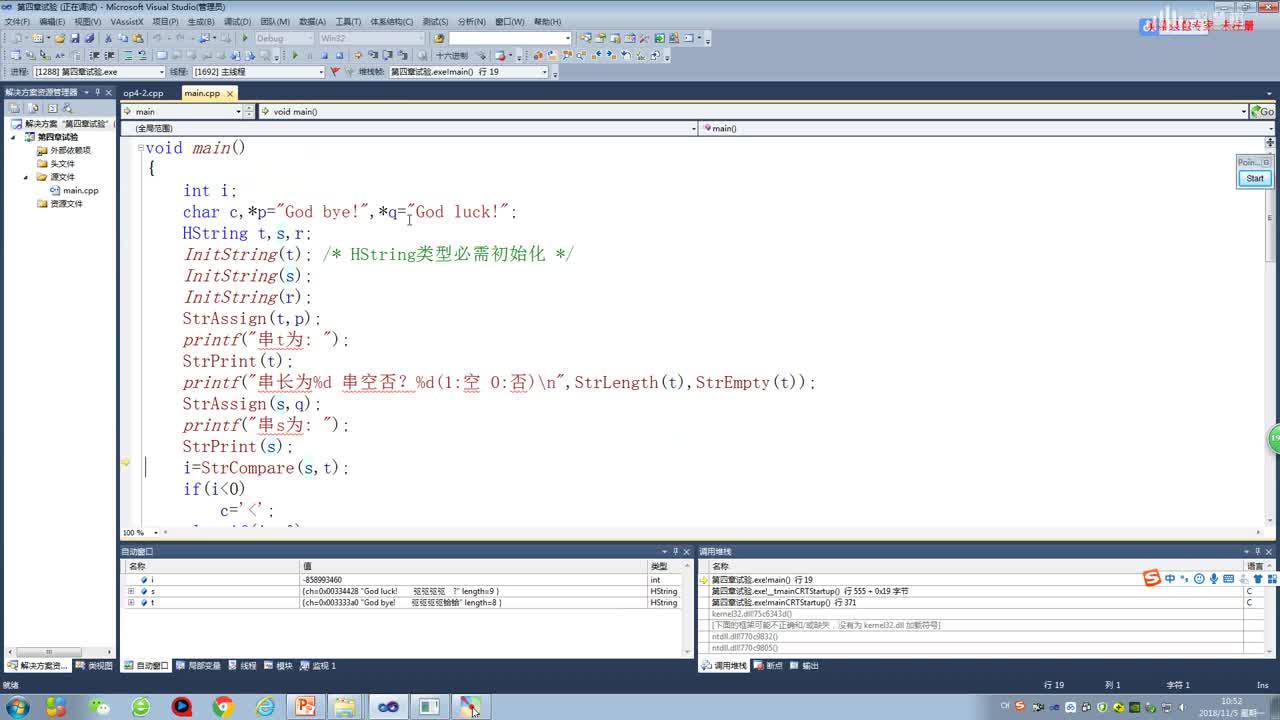Viewport: 1280px width, 720px height.
Task: Open the 生成(B) menu
Action: coord(201,21)
